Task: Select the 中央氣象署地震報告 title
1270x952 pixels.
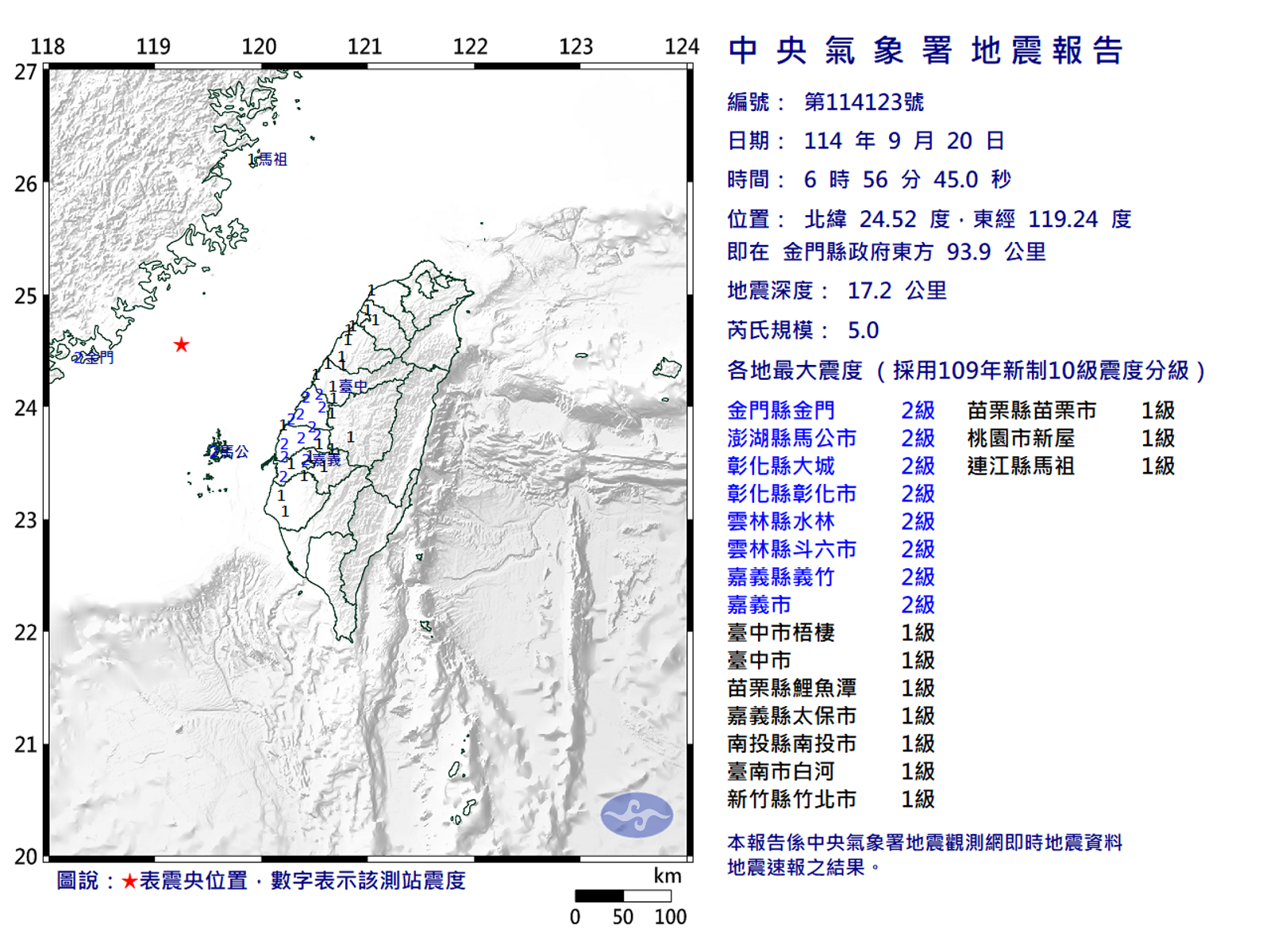Action: (925, 50)
